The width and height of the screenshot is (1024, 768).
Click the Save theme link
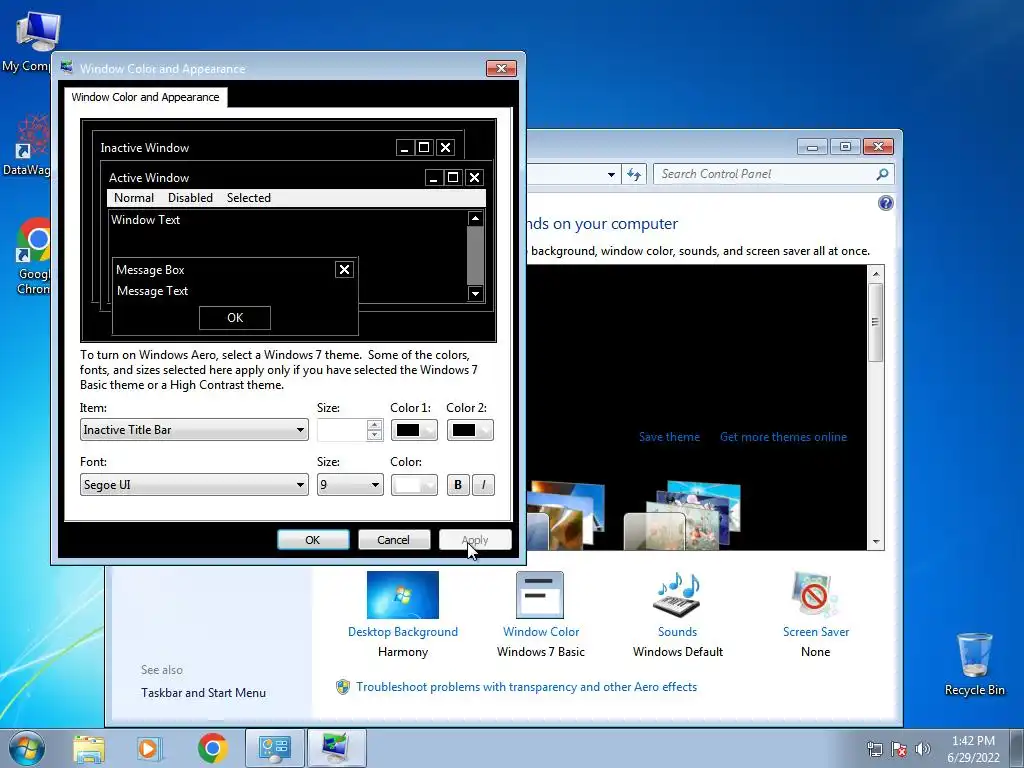point(669,437)
